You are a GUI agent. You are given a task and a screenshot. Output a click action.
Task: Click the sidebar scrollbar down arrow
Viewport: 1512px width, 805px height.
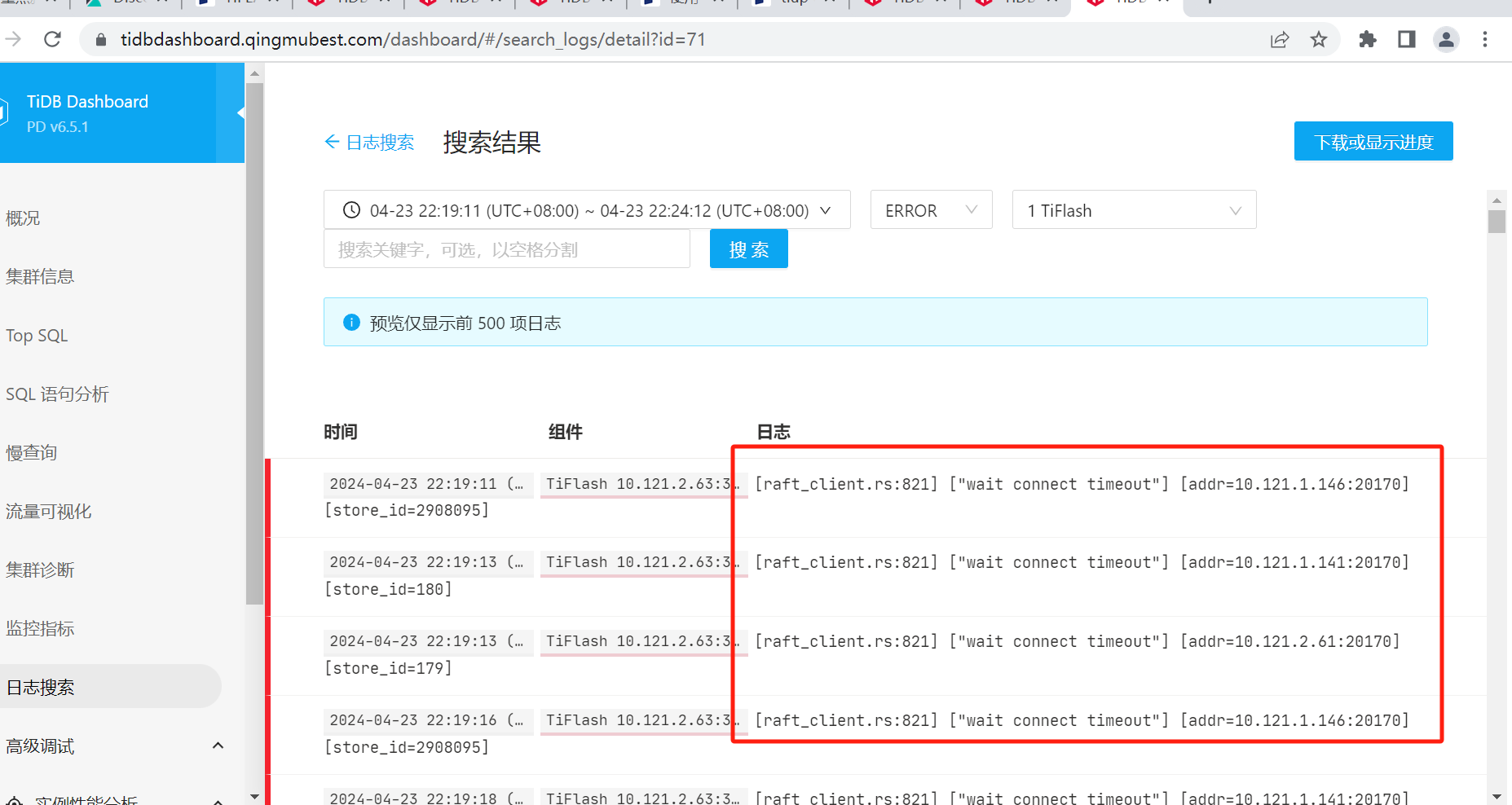[x=254, y=797]
